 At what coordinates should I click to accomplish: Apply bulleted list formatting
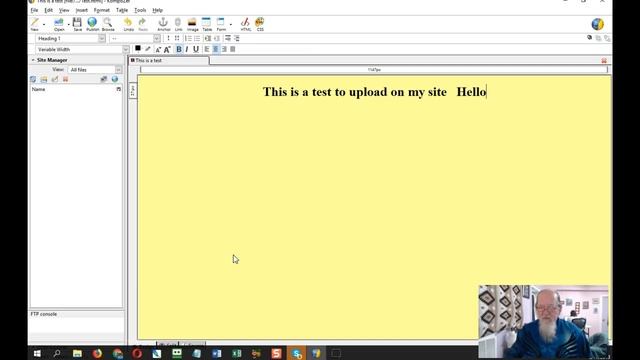coord(197,38)
